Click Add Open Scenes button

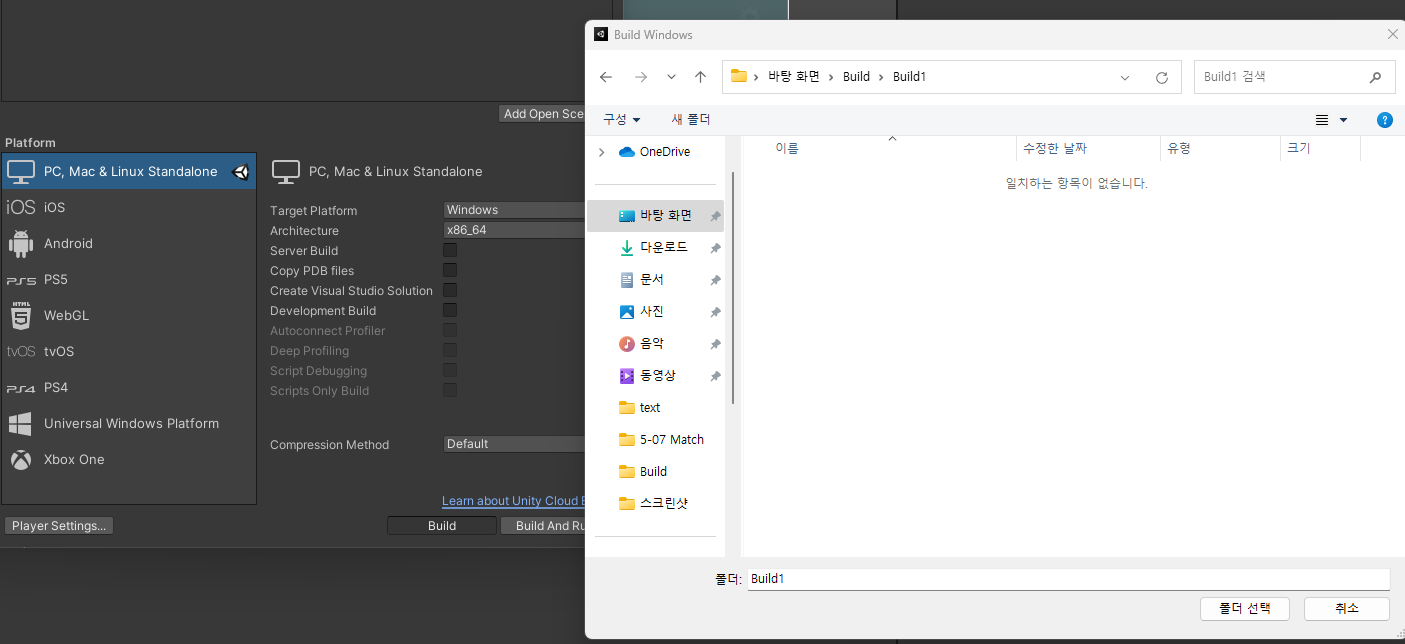(x=542, y=114)
